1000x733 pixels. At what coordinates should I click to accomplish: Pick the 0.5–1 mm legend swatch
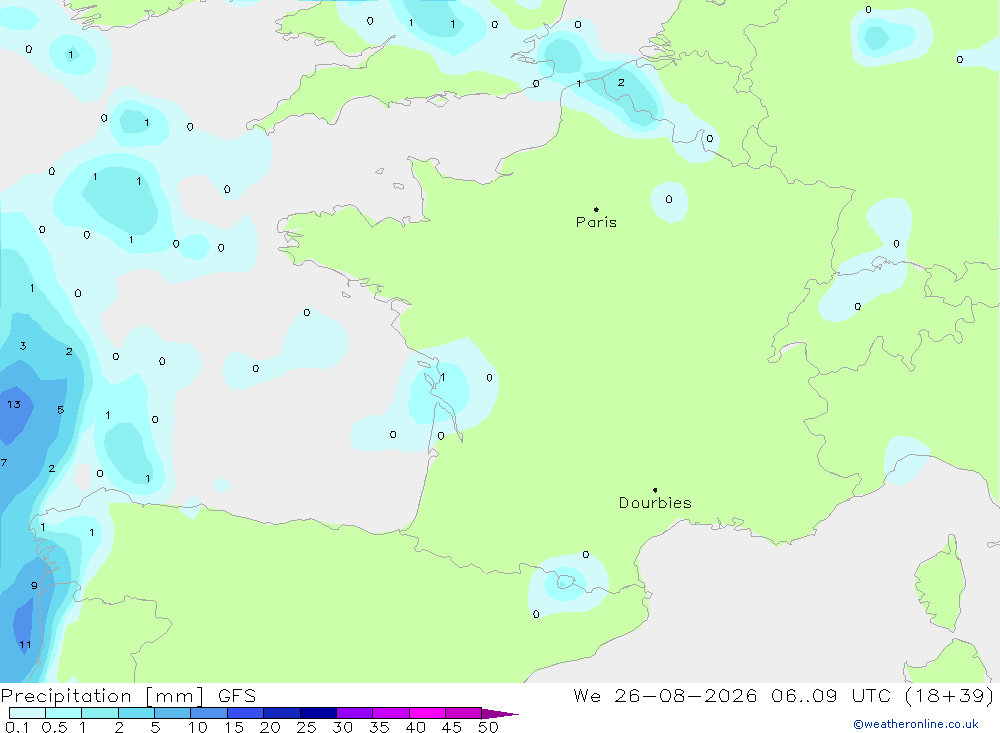(64, 713)
